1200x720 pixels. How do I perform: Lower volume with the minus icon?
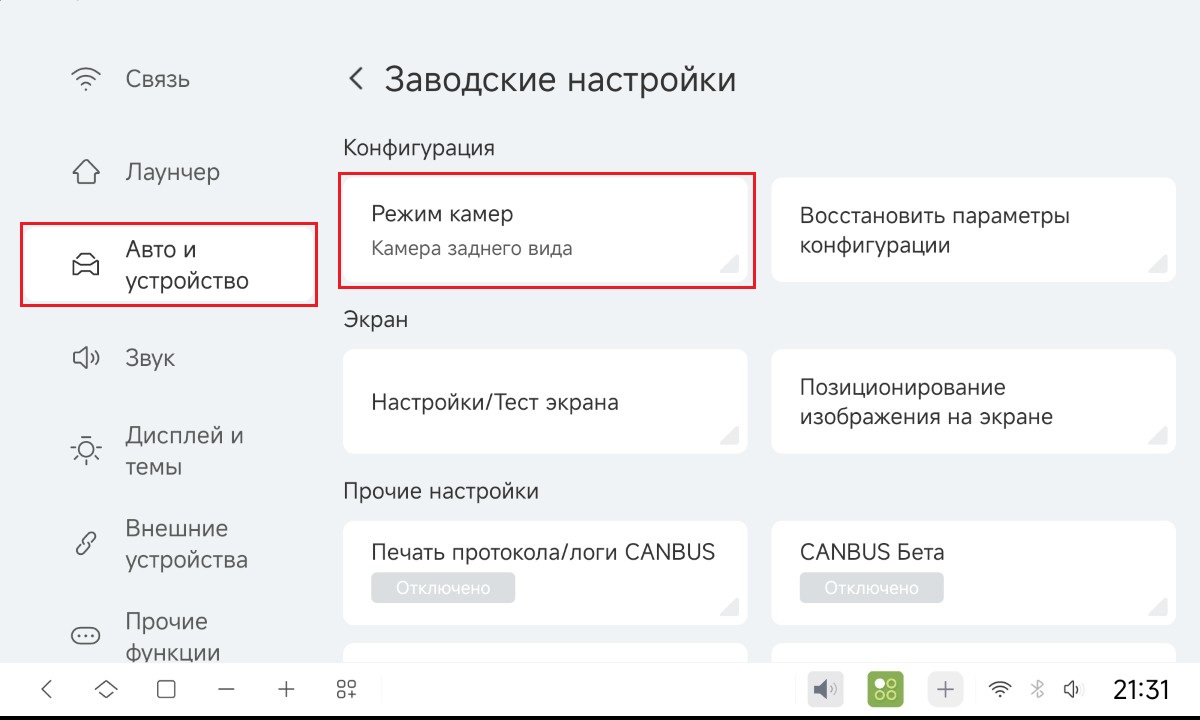pyautogui.click(x=227, y=689)
